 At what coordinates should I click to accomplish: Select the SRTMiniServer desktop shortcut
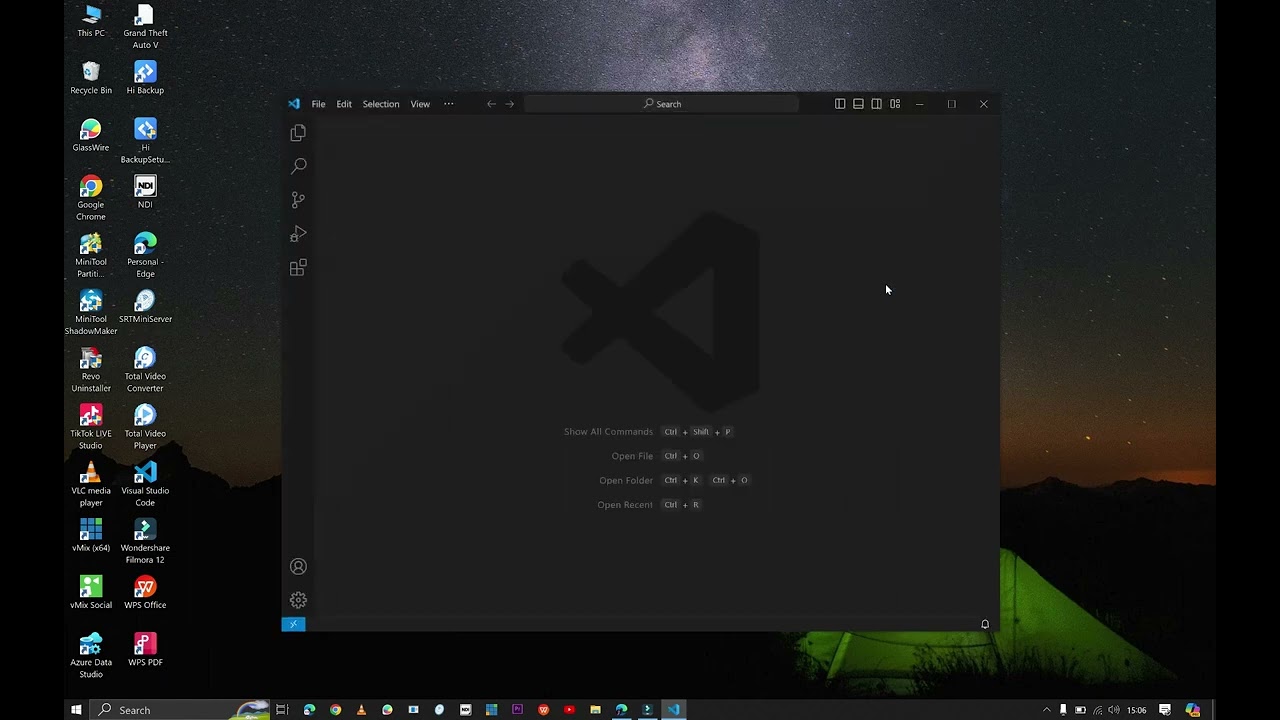pyautogui.click(x=145, y=306)
